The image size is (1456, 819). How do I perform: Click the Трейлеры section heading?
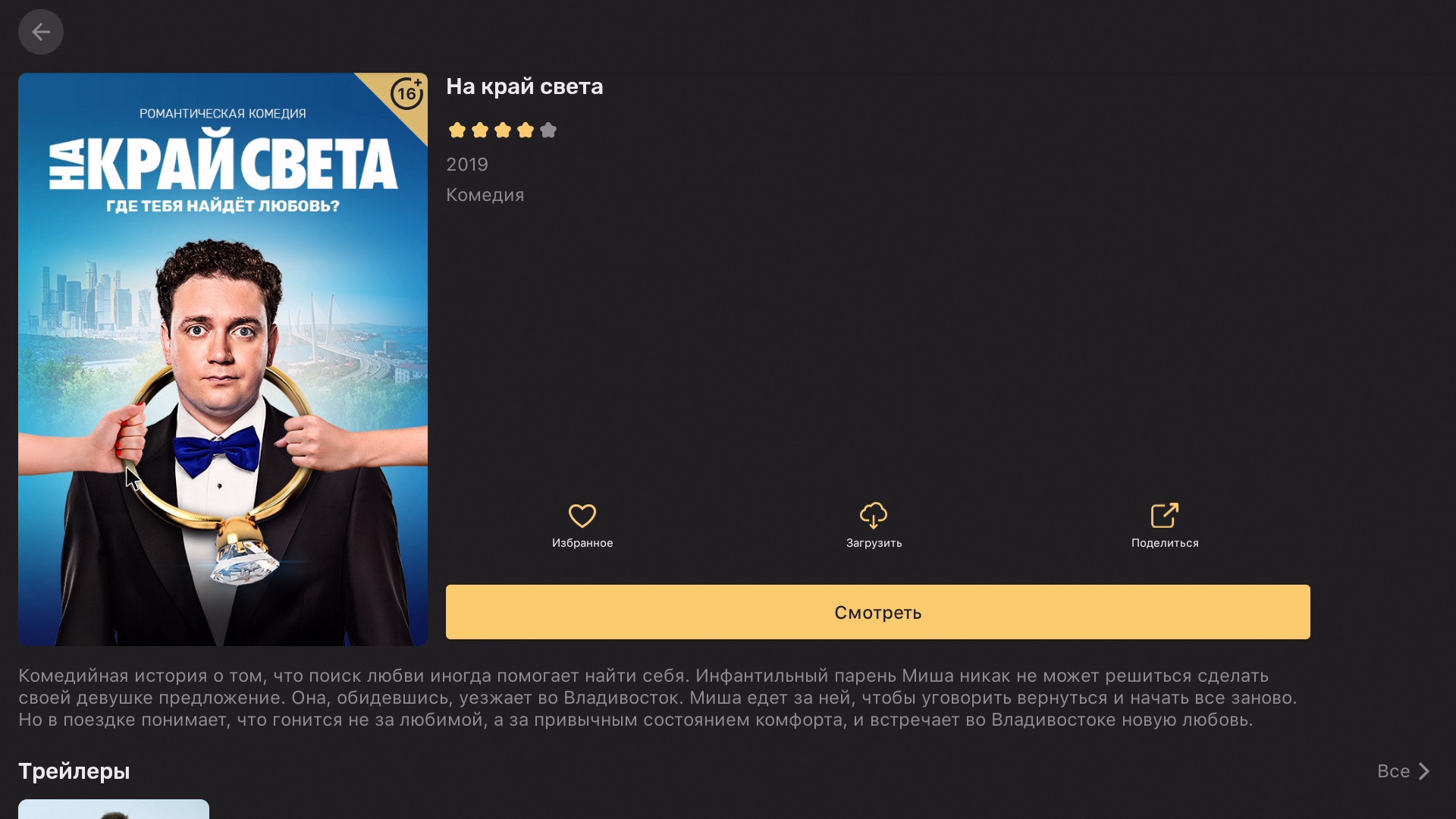(x=74, y=771)
